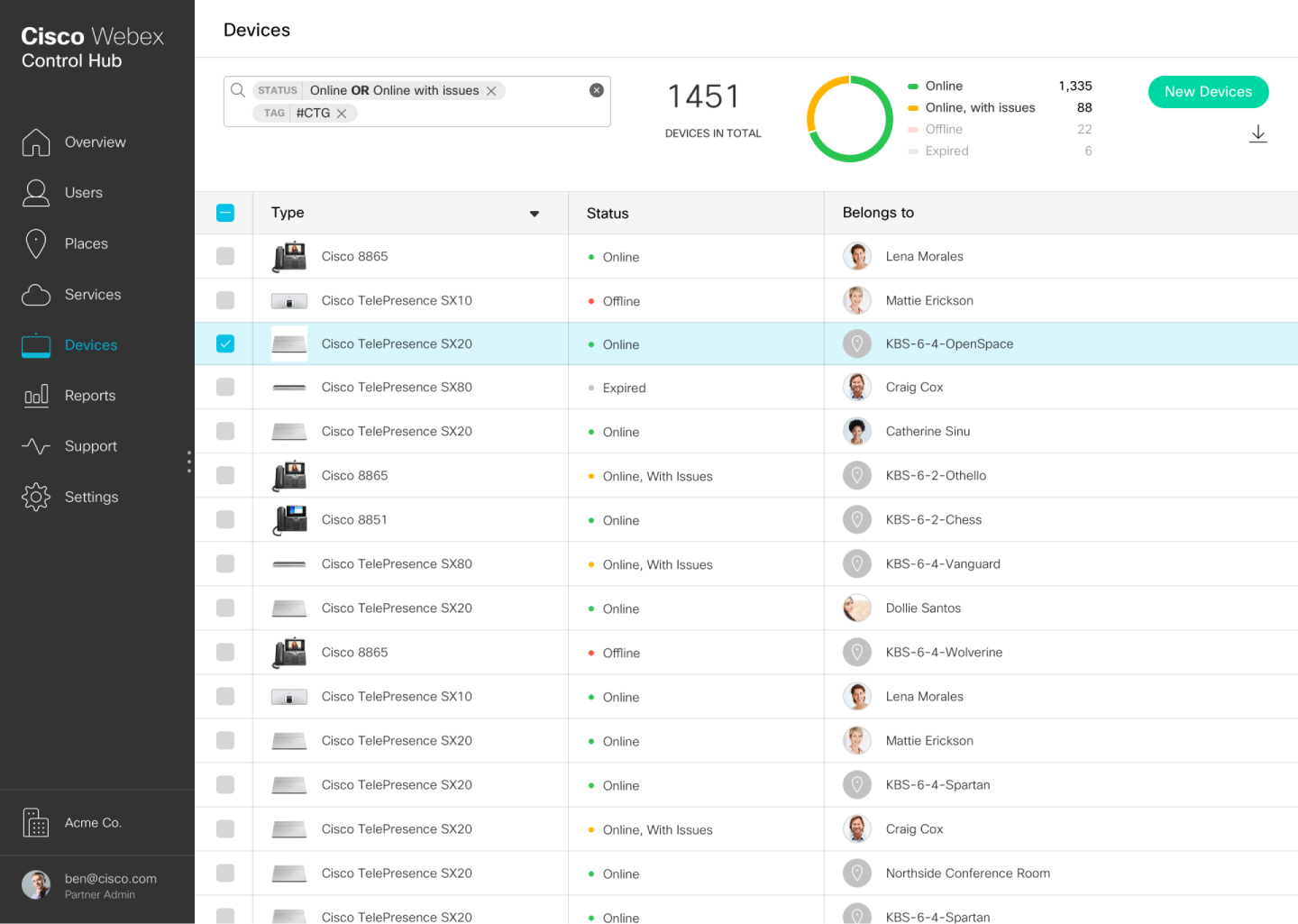This screenshot has width=1298, height=924.
Task: Click Northside Conference Room place icon
Action: 857,873
